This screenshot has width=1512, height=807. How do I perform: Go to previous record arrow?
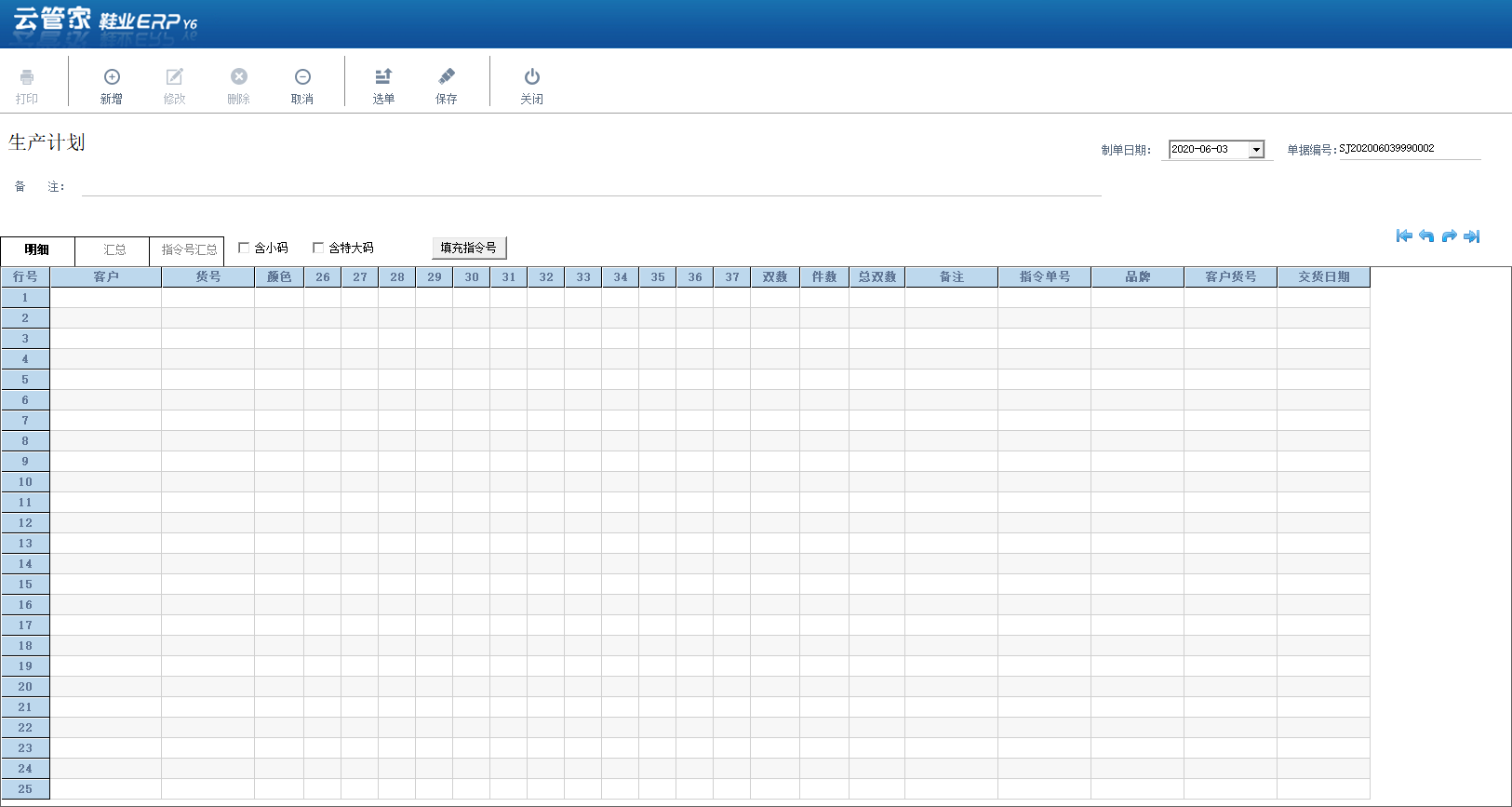pyautogui.click(x=1426, y=236)
